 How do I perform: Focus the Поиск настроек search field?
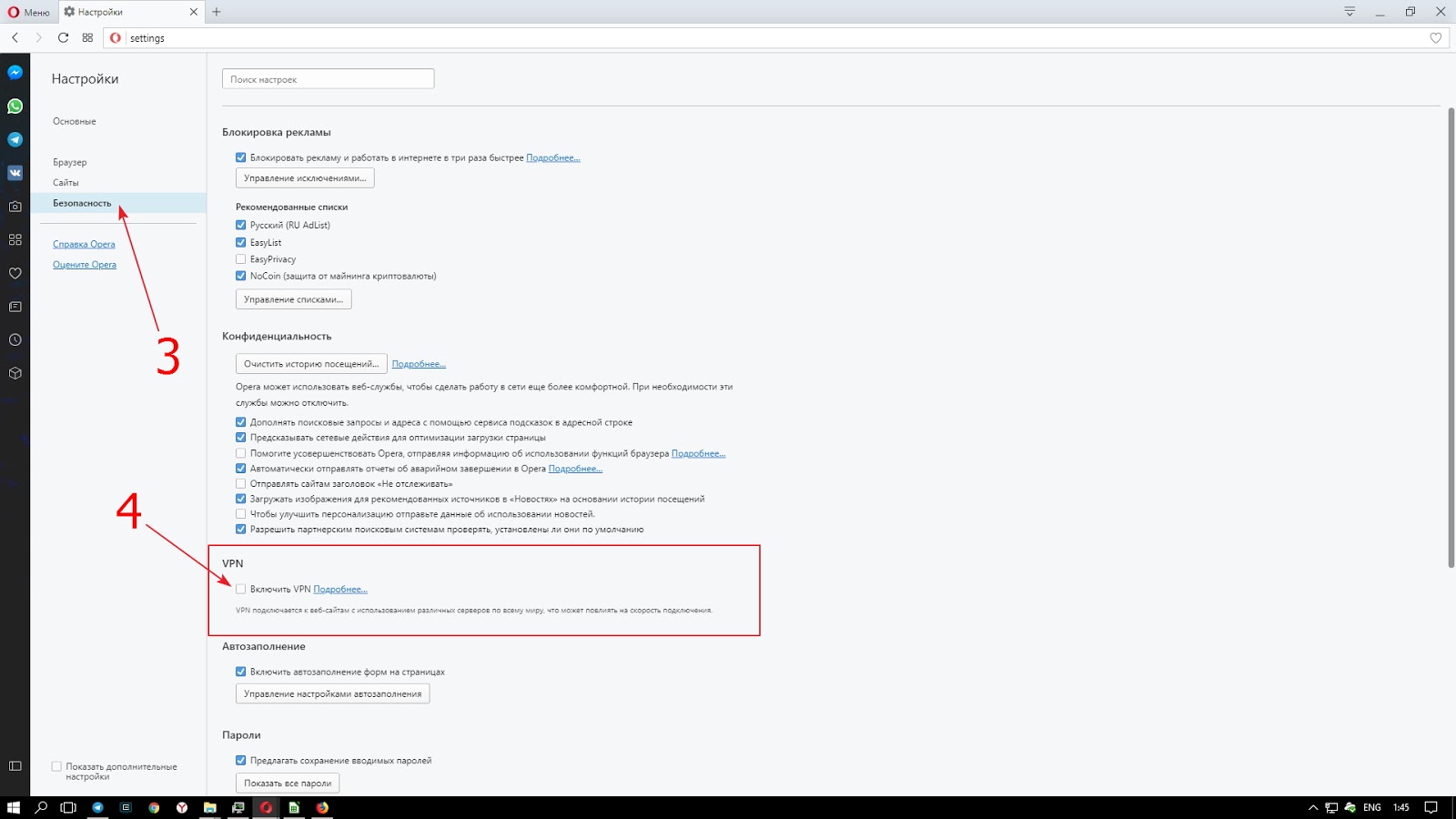328,79
